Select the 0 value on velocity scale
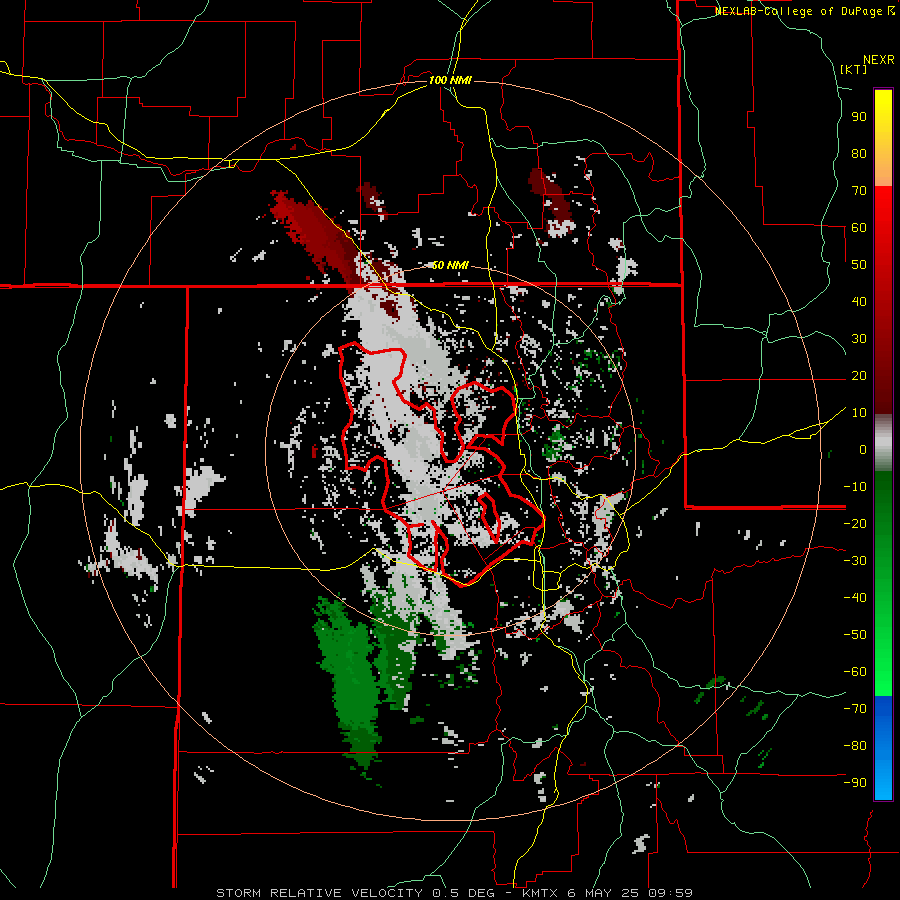900x900 pixels. [x=863, y=450]
